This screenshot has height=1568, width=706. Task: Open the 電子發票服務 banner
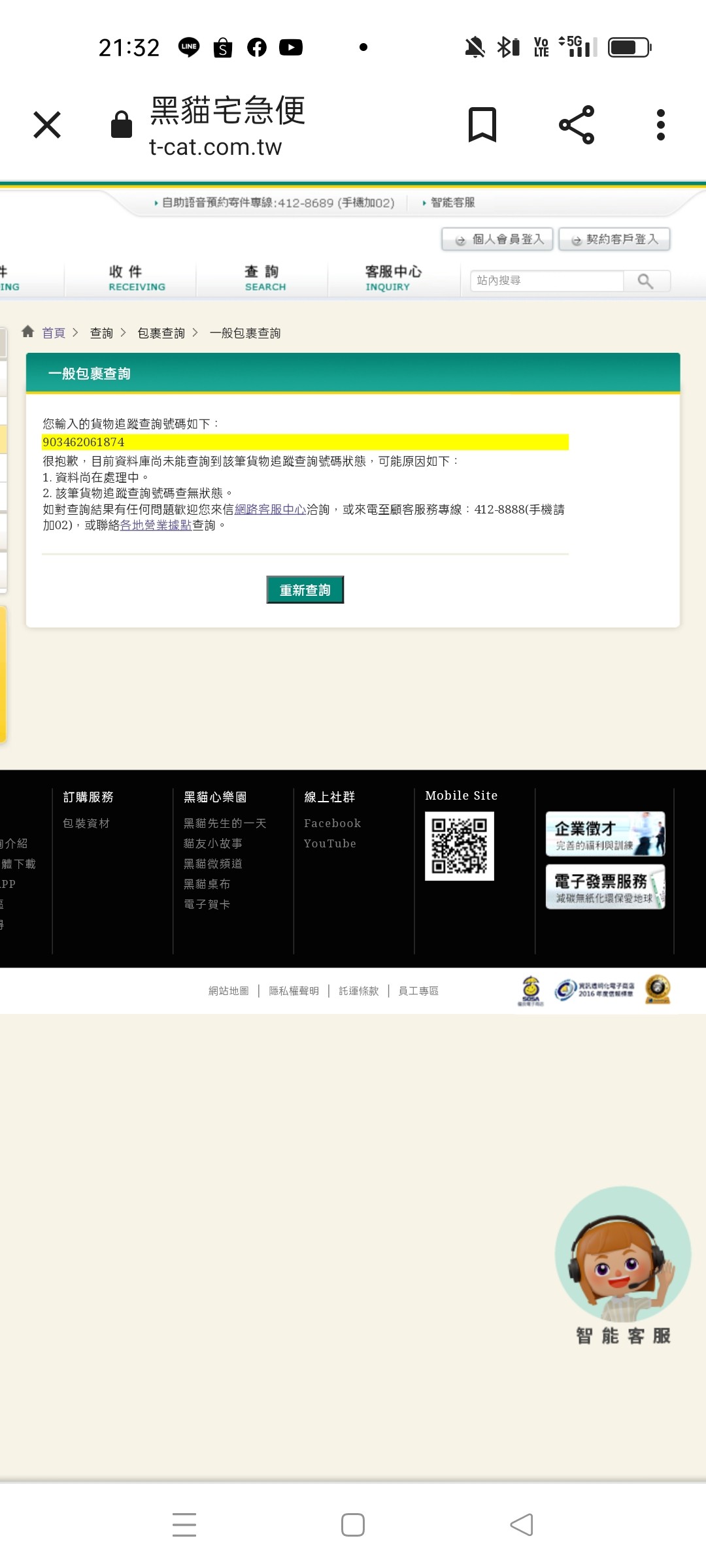click(x=605, y=887)
